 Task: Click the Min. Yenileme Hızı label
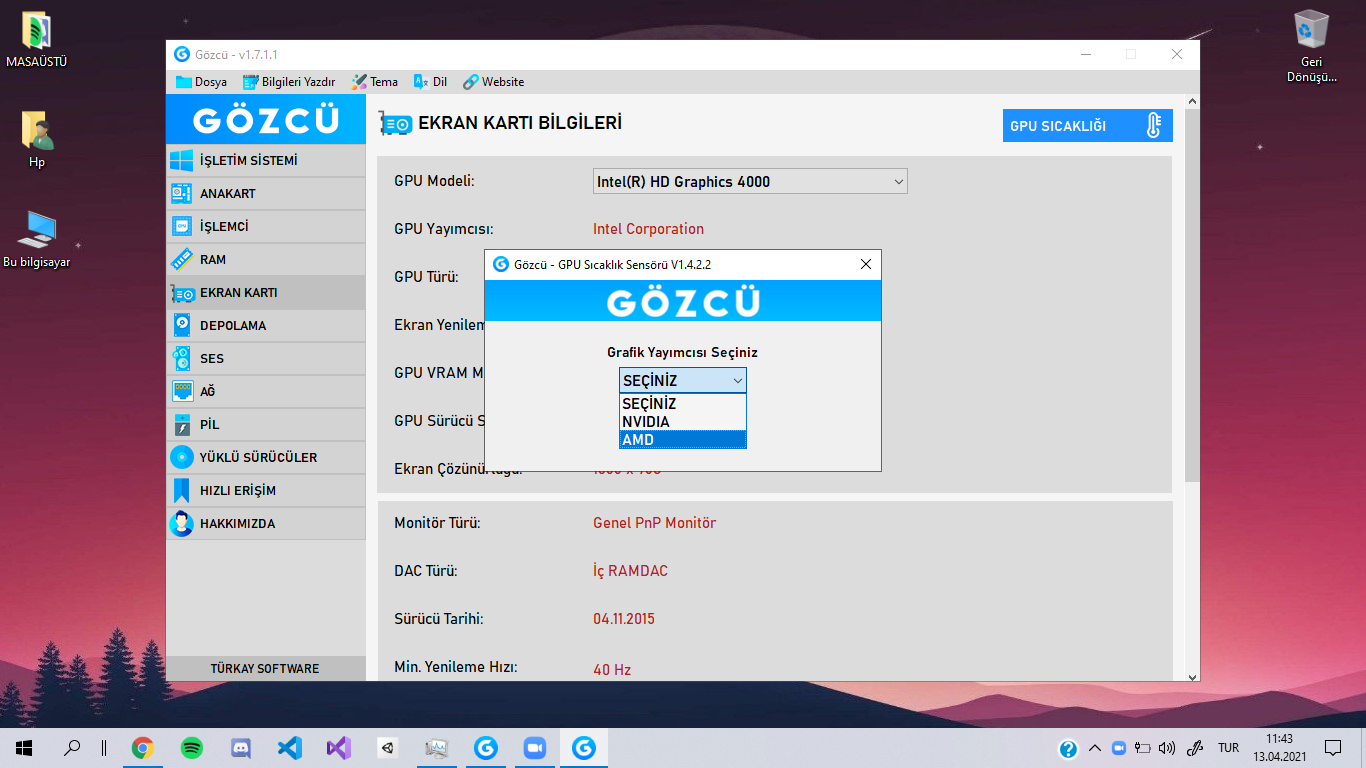(455, 667)
